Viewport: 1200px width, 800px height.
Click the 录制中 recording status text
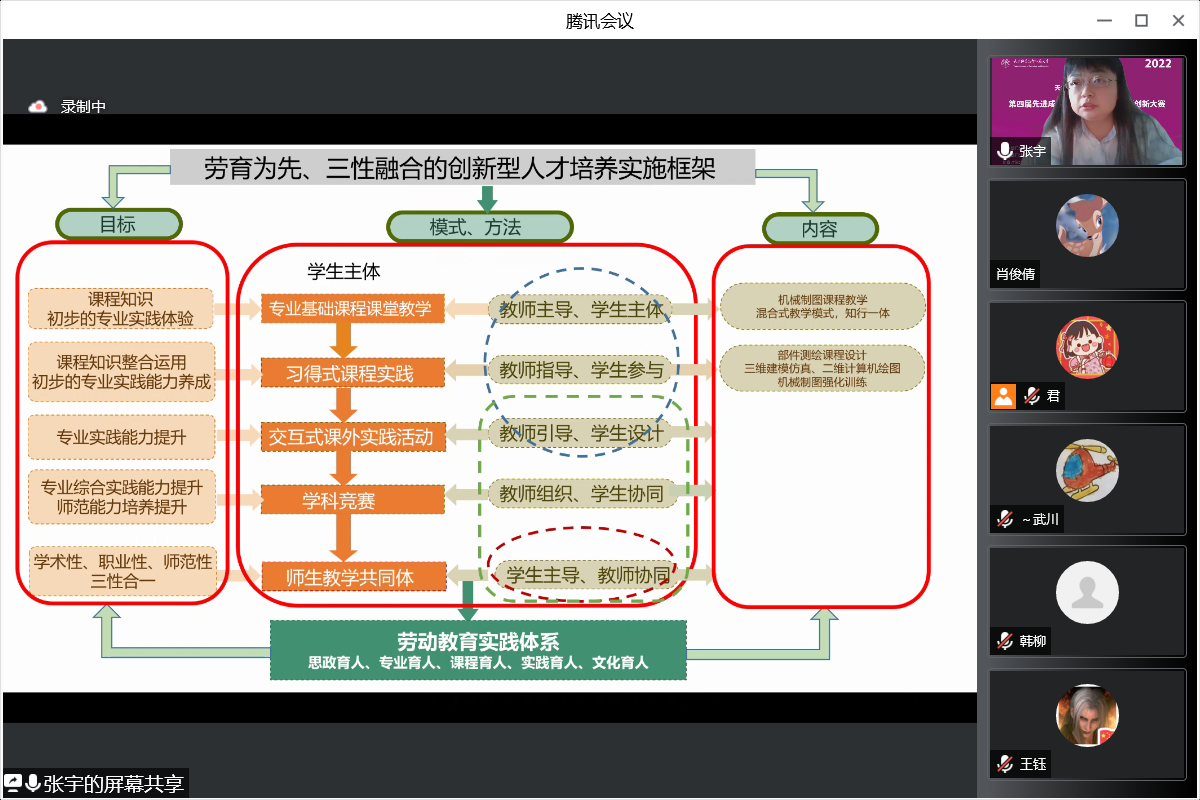coord(83,106)
